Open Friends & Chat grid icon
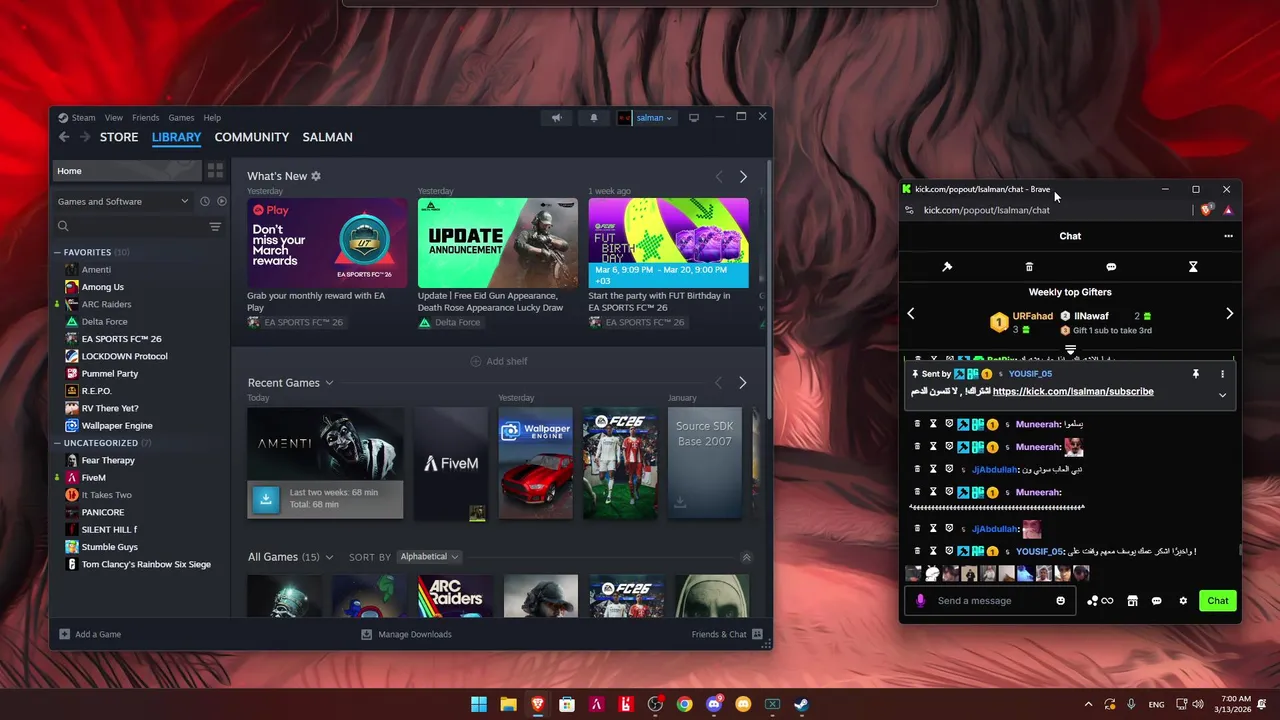 tap(757, 634)
